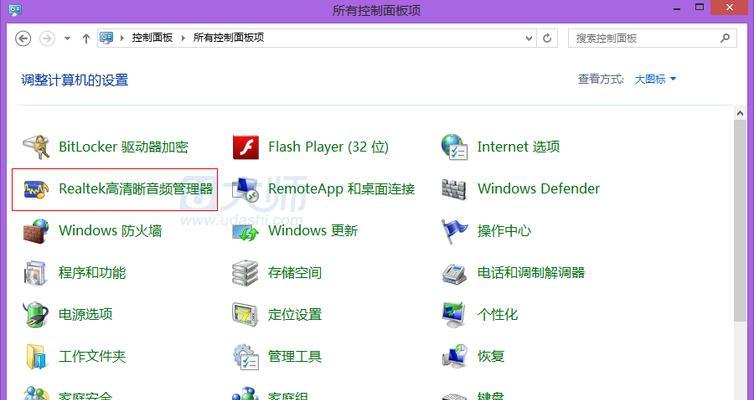Expand the address bar history dropdown
Image resolution: width=754 pixels, height=400 pixels.
529,38
